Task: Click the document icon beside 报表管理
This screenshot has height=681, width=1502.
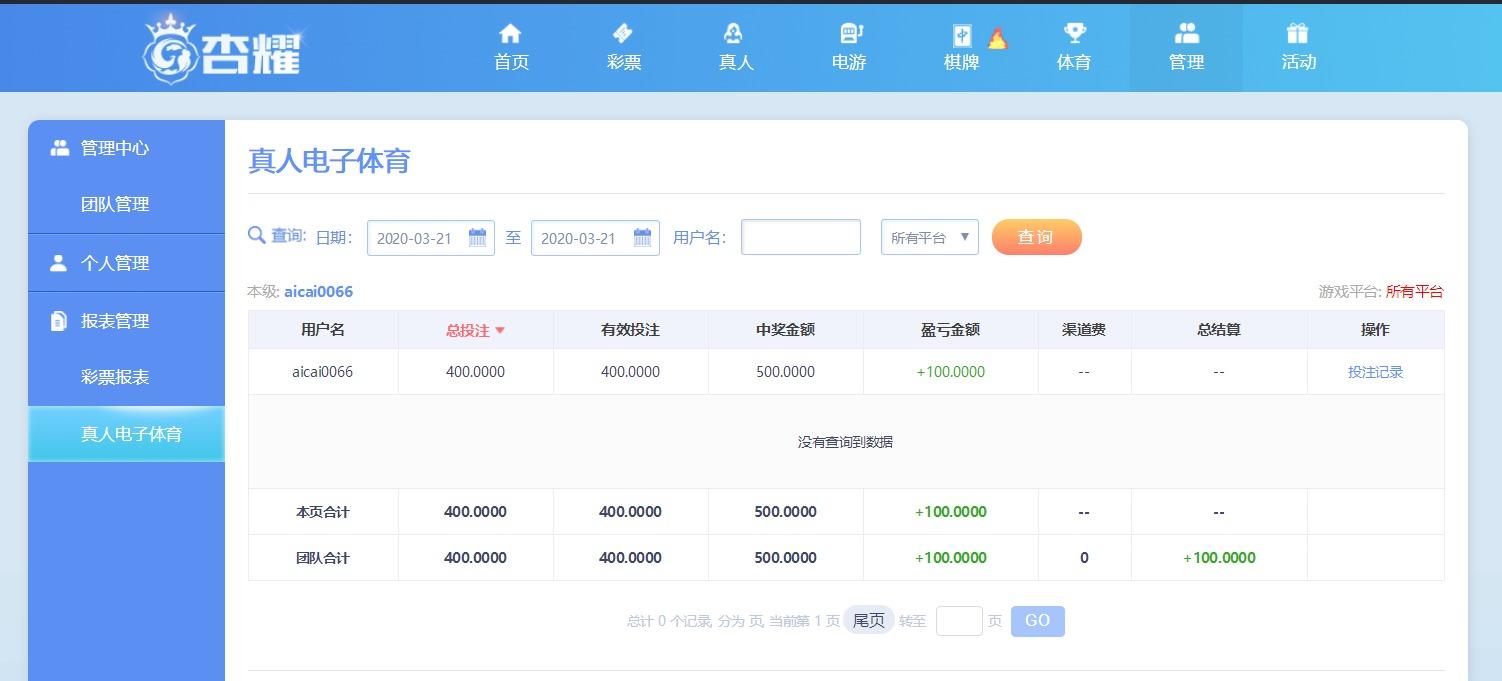Action: click(59, 321)
